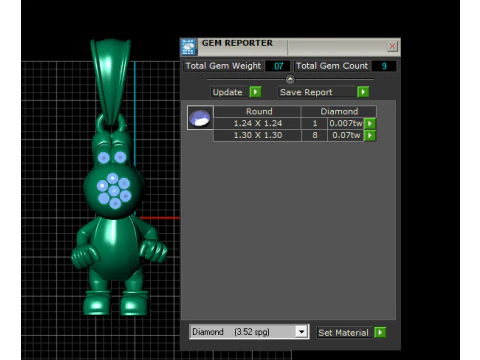
Task: Click the green arrow for 0.007tw row
Action: (x=370, y=124)
